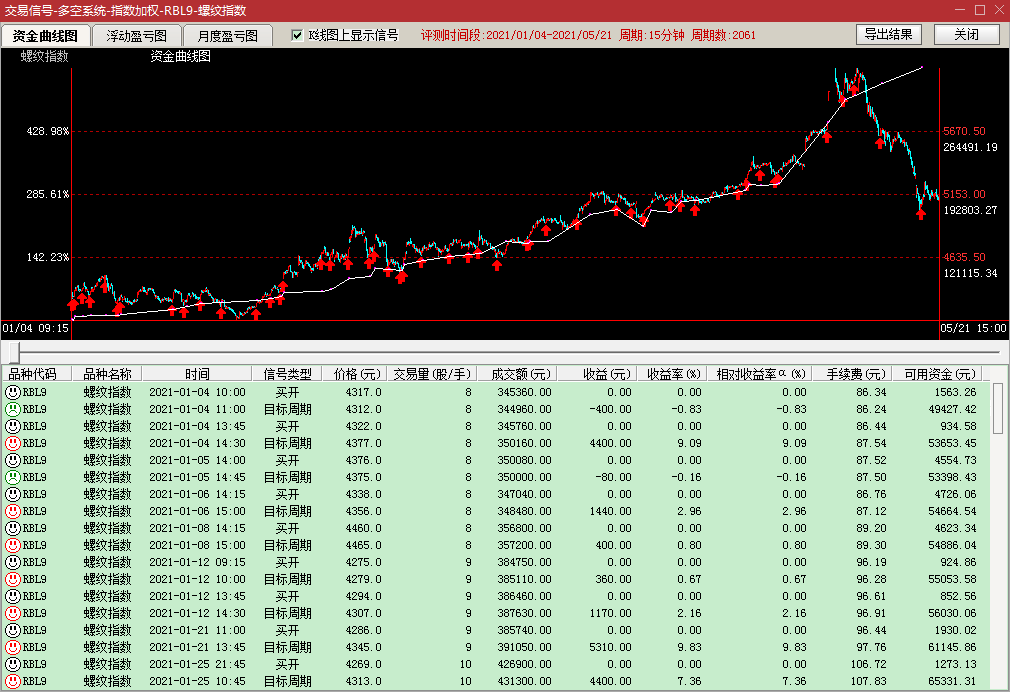Sort by 品种名称 column header

107,374
